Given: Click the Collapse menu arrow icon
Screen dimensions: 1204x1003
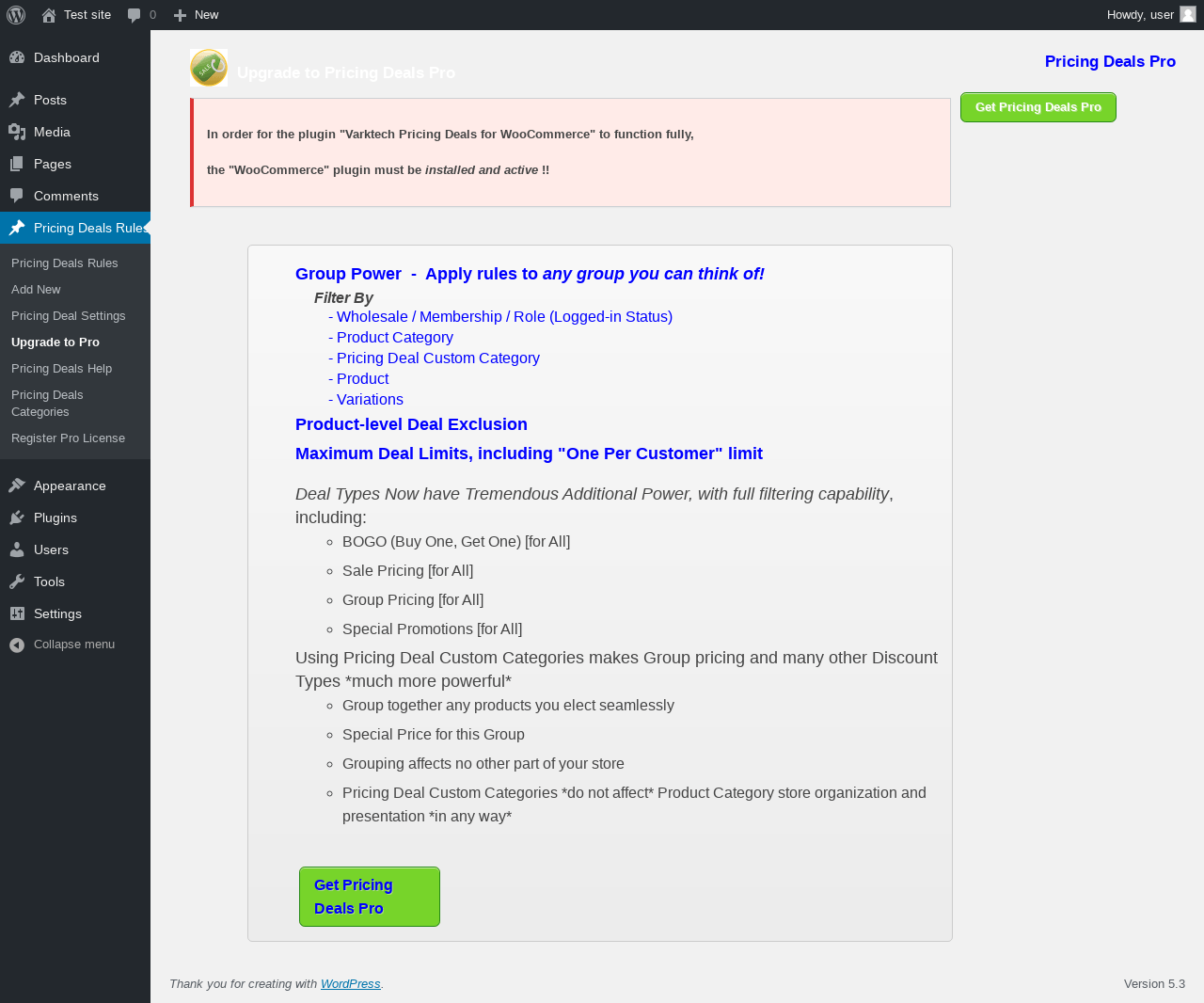Looking at the screenshot, I should [17, 645].
